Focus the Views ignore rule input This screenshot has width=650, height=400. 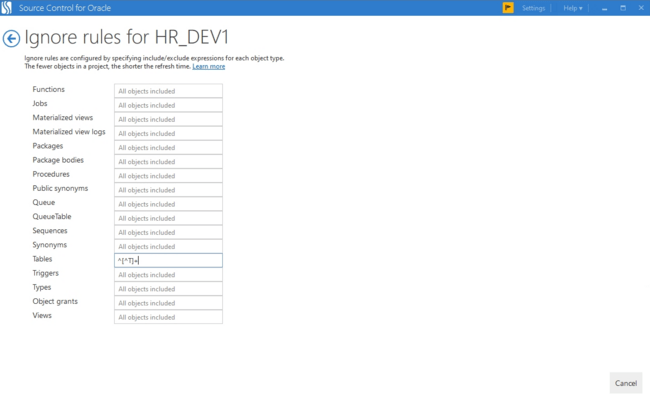click(x=168, y=317)
